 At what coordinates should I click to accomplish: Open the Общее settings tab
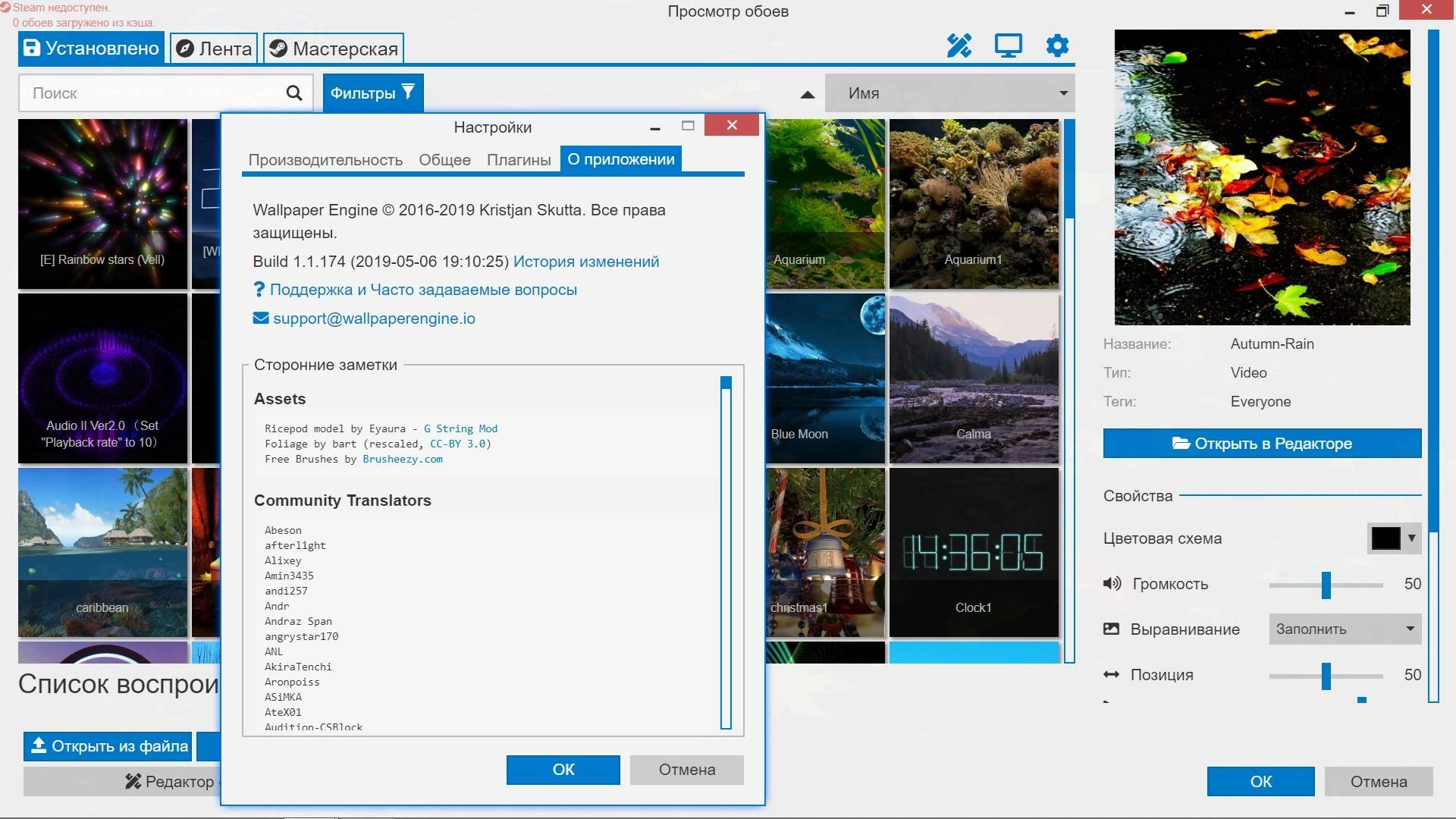[444, 160]
